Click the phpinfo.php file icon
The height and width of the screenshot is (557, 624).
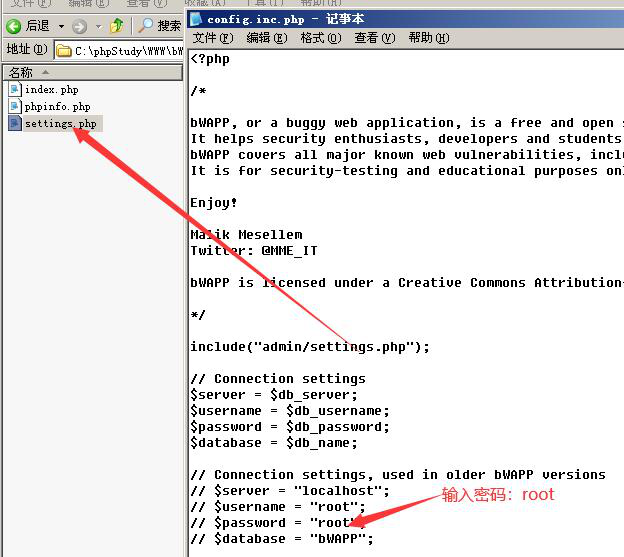pos(15,107)
